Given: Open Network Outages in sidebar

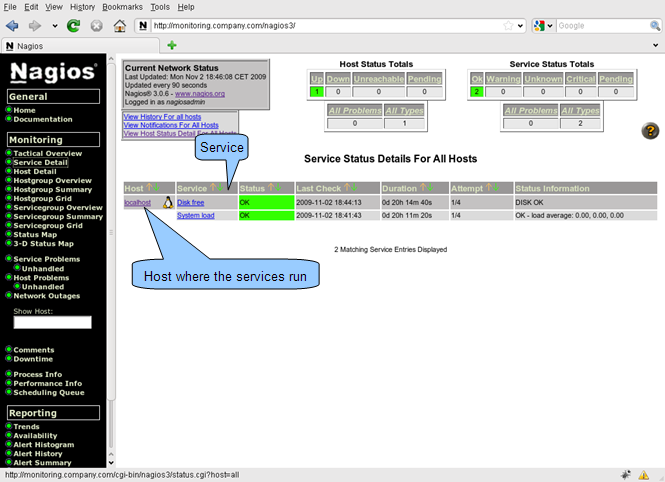Looking at the screenshot, I should (47, 296).
